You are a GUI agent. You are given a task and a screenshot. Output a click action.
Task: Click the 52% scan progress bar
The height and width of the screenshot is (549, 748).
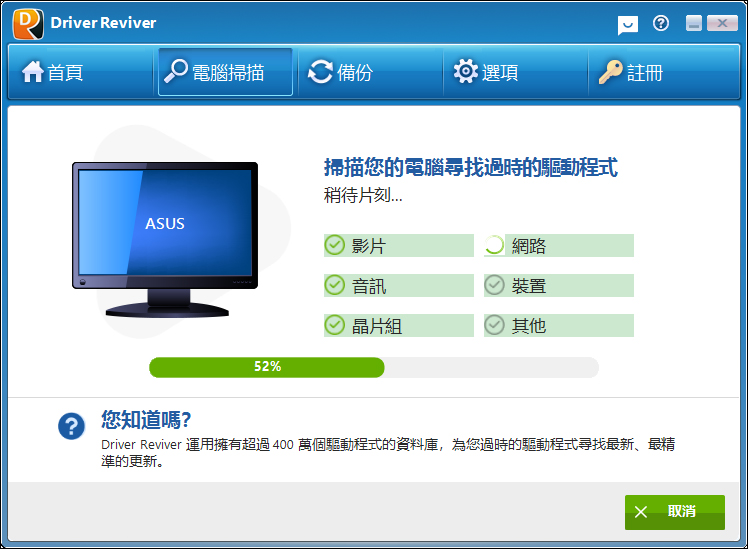pyautogui.click(x=374, y=367)
